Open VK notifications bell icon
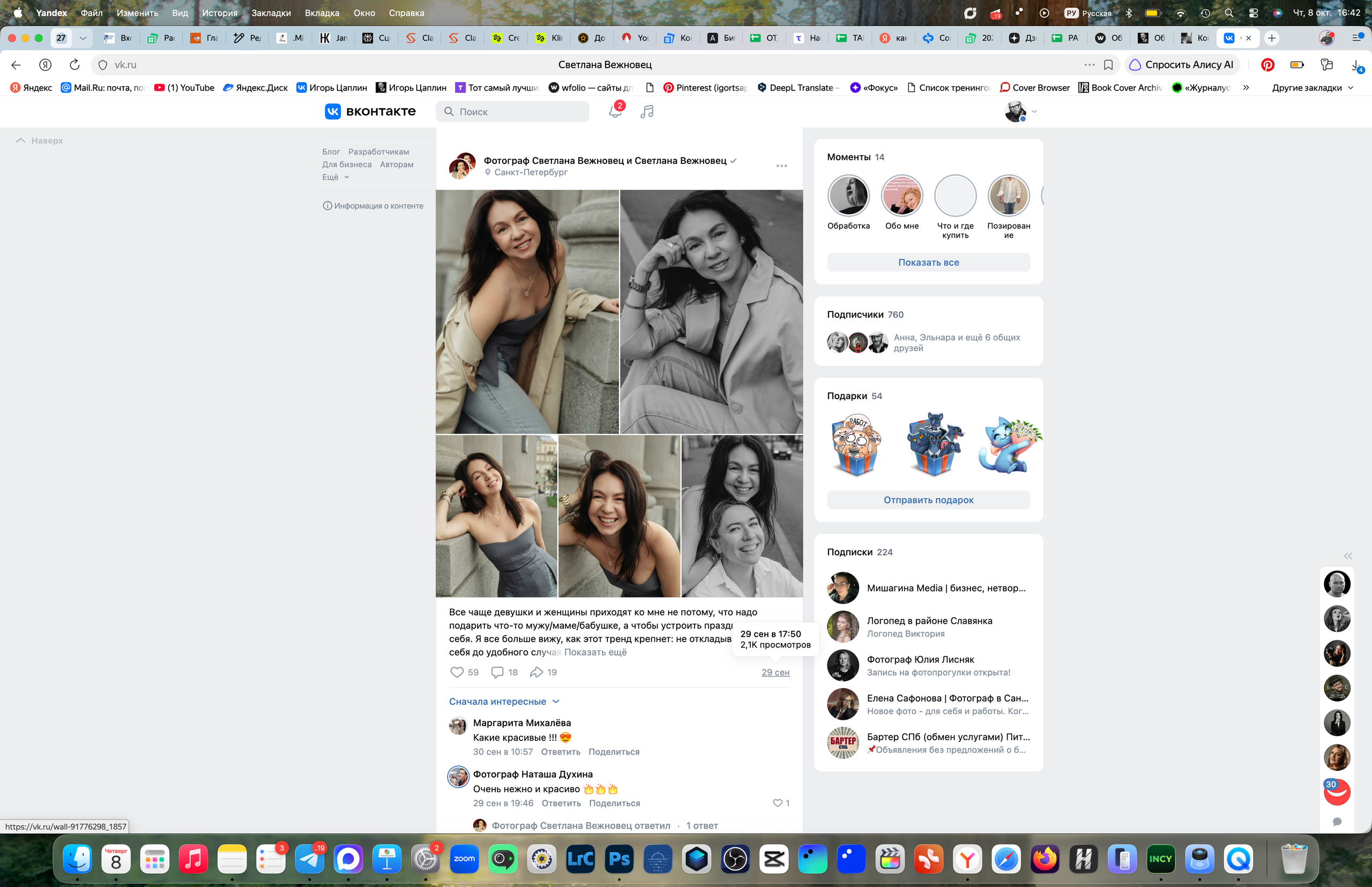1372x887 pixels. coord(615,111)
